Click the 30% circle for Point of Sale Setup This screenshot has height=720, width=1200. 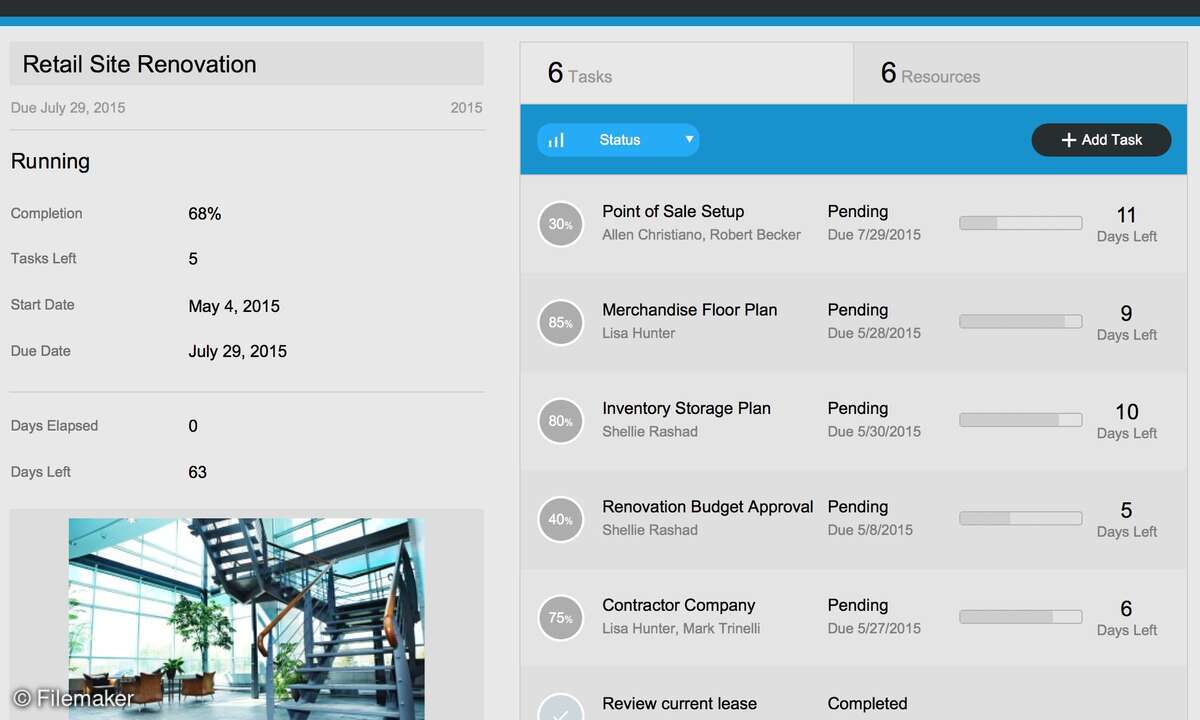point(561,224)
